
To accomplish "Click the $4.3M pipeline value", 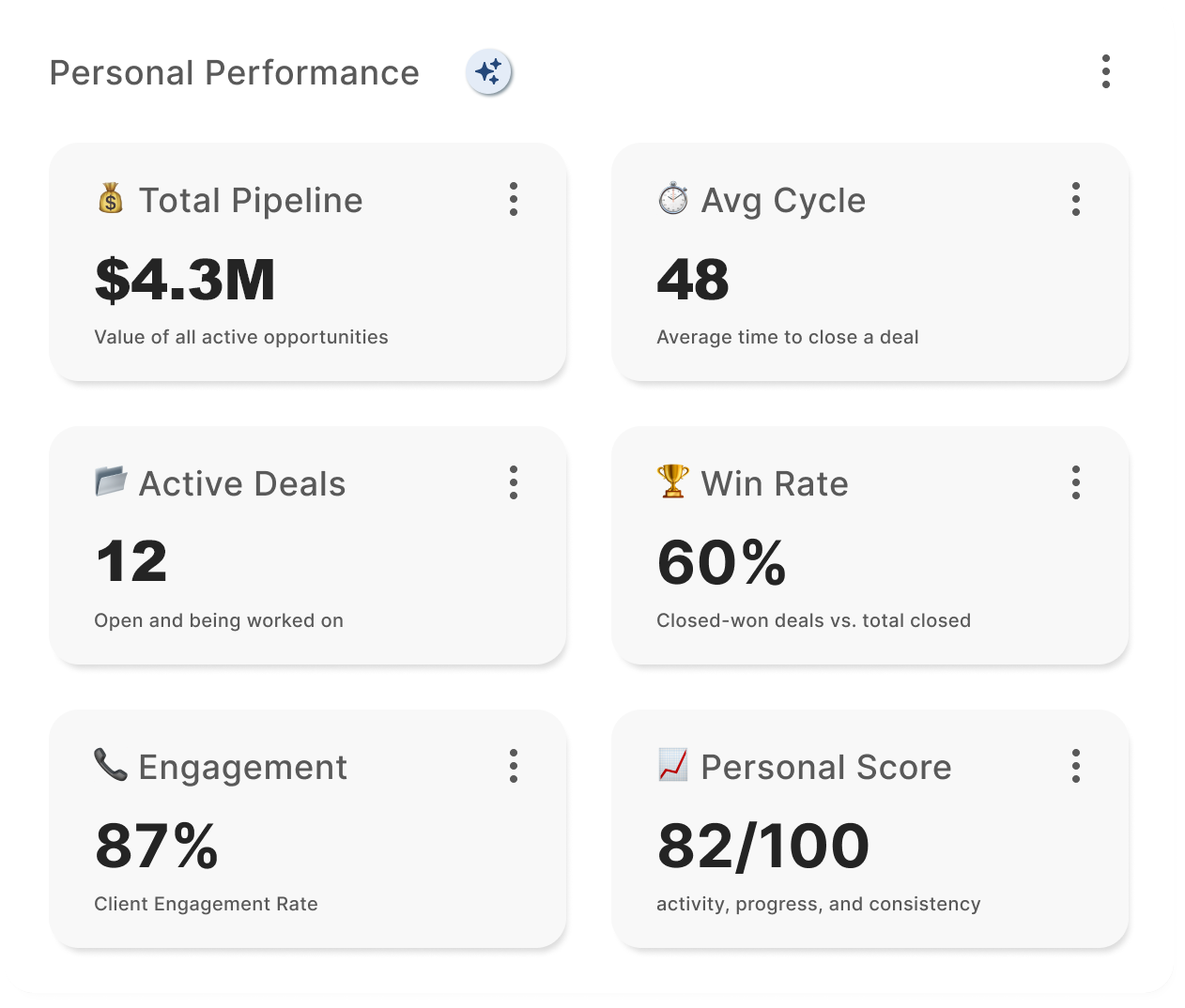I will [x=185, y=280].
